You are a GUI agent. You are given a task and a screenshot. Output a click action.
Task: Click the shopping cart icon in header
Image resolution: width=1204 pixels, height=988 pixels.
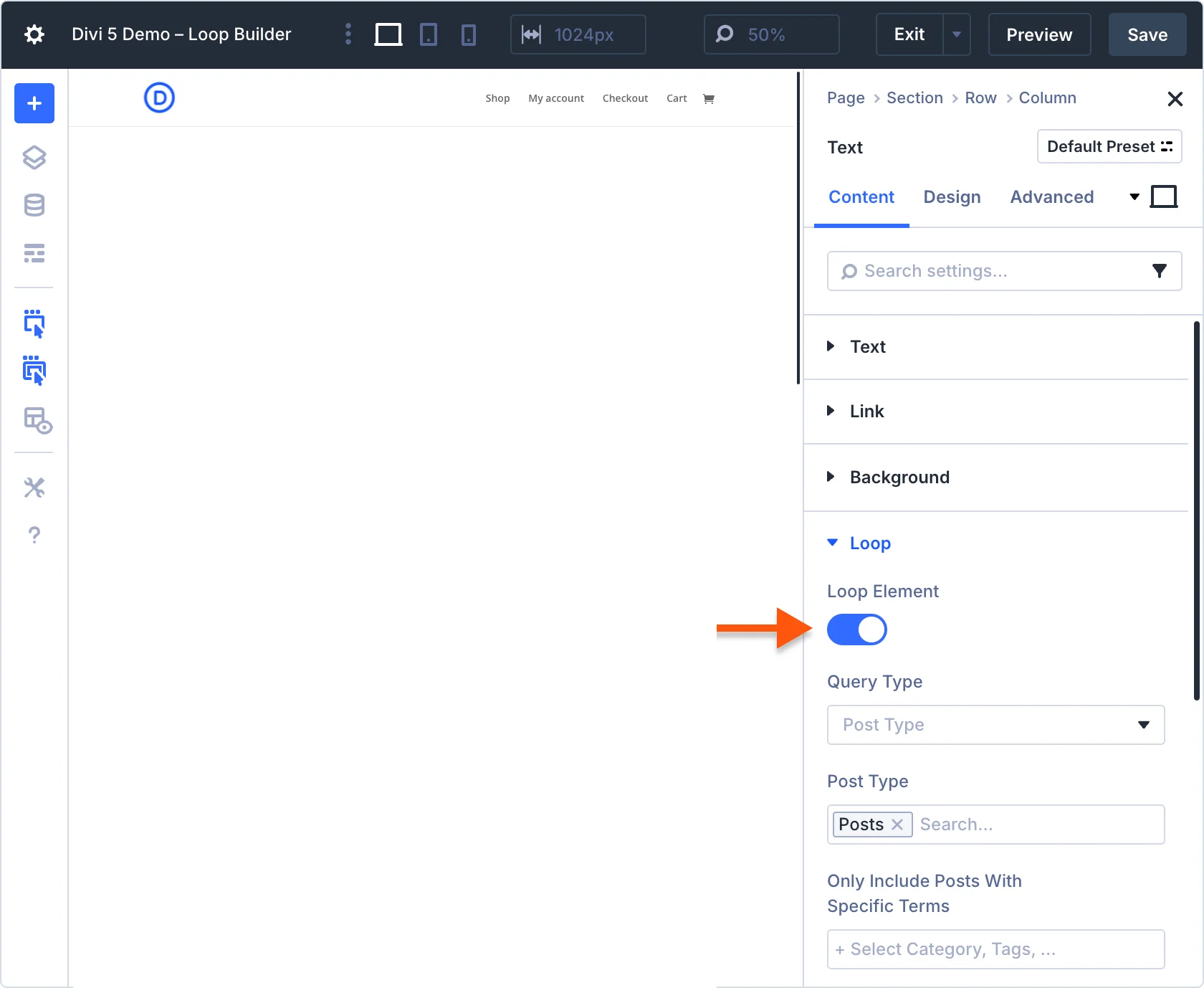pyautogui.click(x=709, y=99)
